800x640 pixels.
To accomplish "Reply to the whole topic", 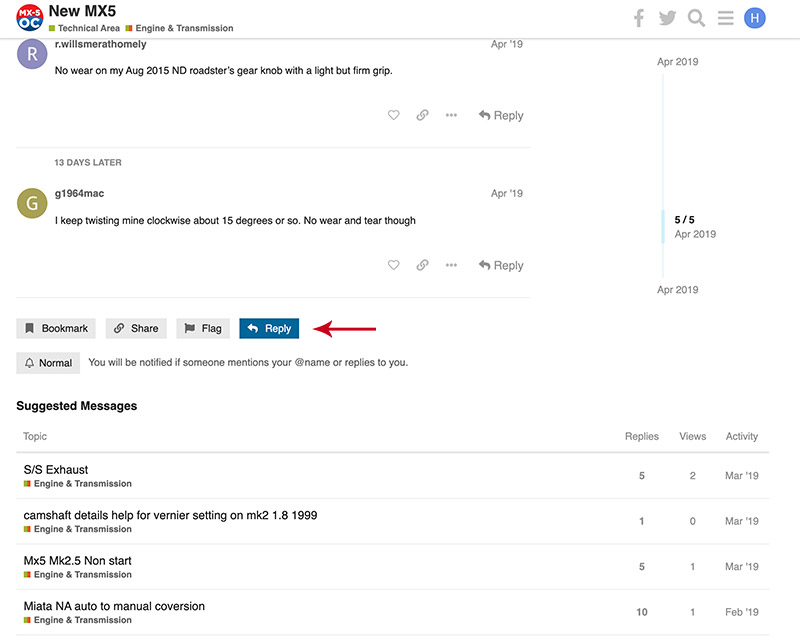I will [x=268, y=328].
